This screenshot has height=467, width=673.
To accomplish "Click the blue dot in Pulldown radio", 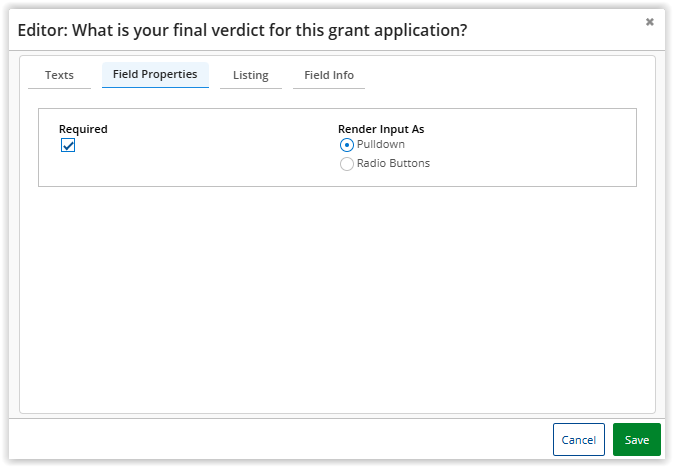I will pyautogui.click(x=347, y=145).
